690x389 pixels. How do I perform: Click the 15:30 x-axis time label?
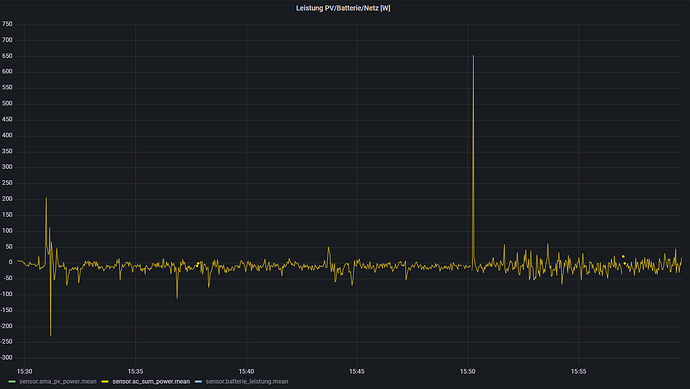click(x=25, y=371)
